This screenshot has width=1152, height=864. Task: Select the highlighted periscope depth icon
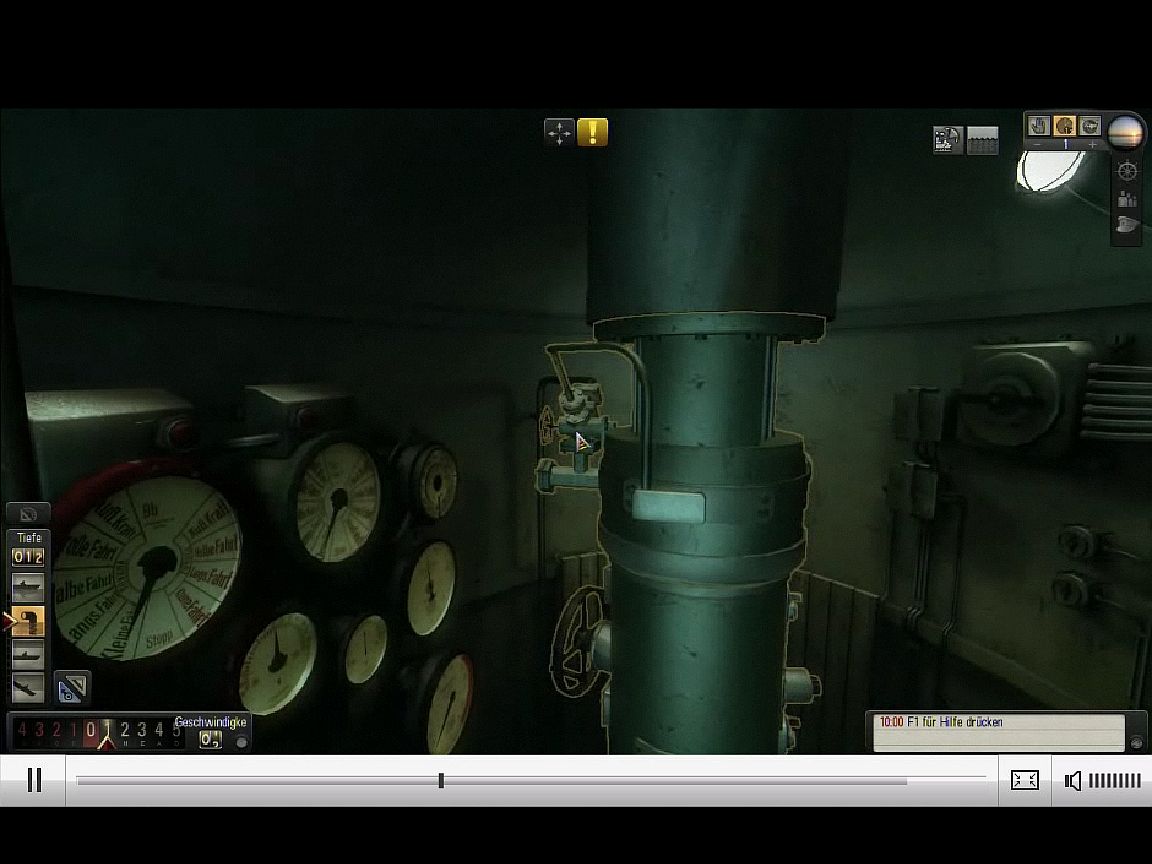click(x=28, y=621)
